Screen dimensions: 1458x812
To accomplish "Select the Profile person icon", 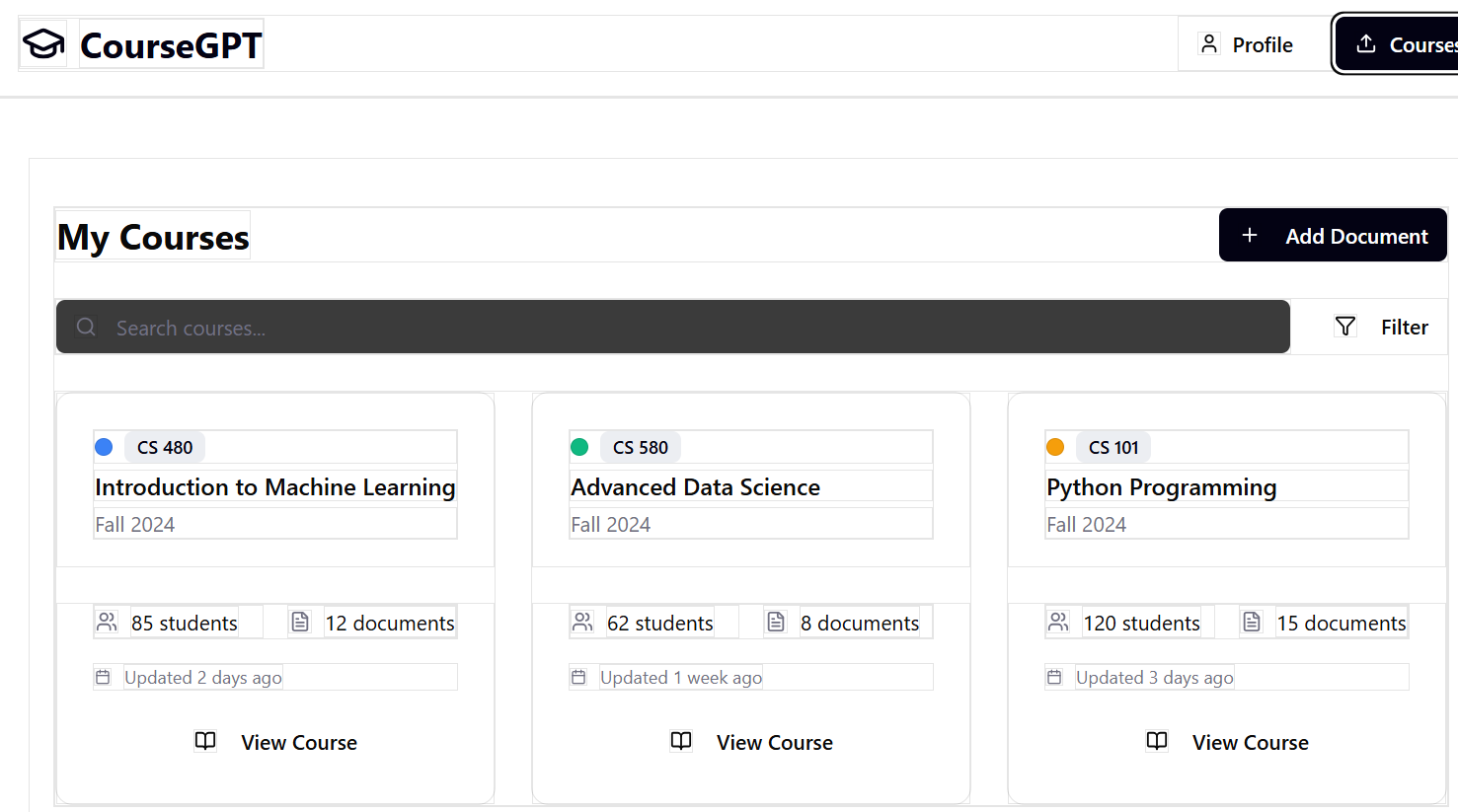I will click(x=1209, y=43).
